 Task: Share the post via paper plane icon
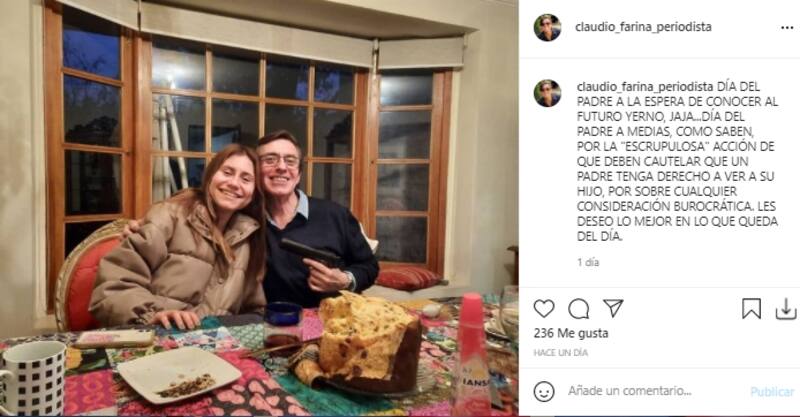click(x=613, y=308)
